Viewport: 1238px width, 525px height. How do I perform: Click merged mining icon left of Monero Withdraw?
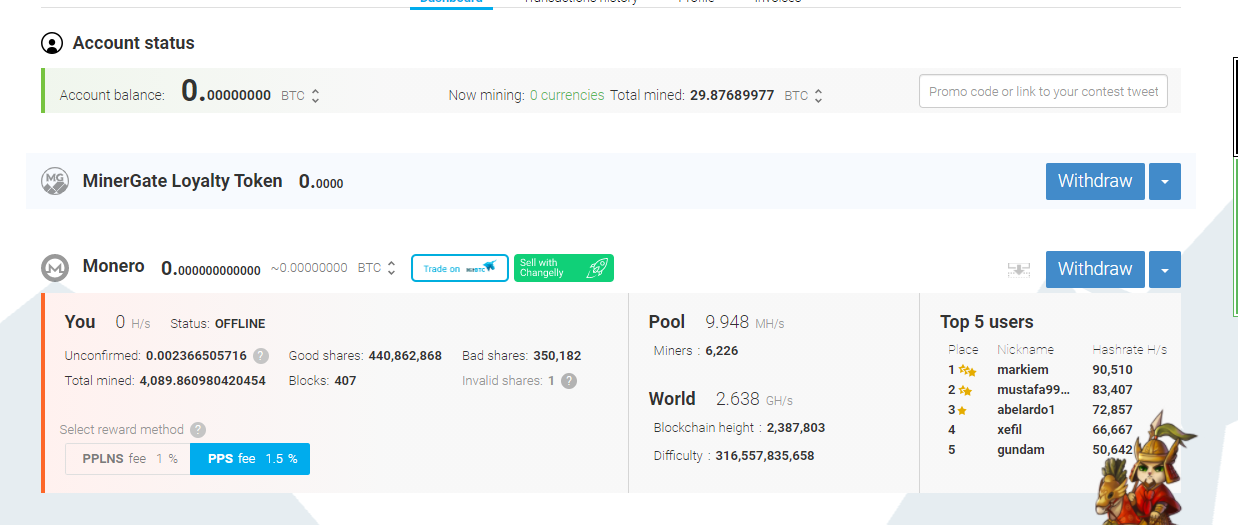coord(1019,270)
